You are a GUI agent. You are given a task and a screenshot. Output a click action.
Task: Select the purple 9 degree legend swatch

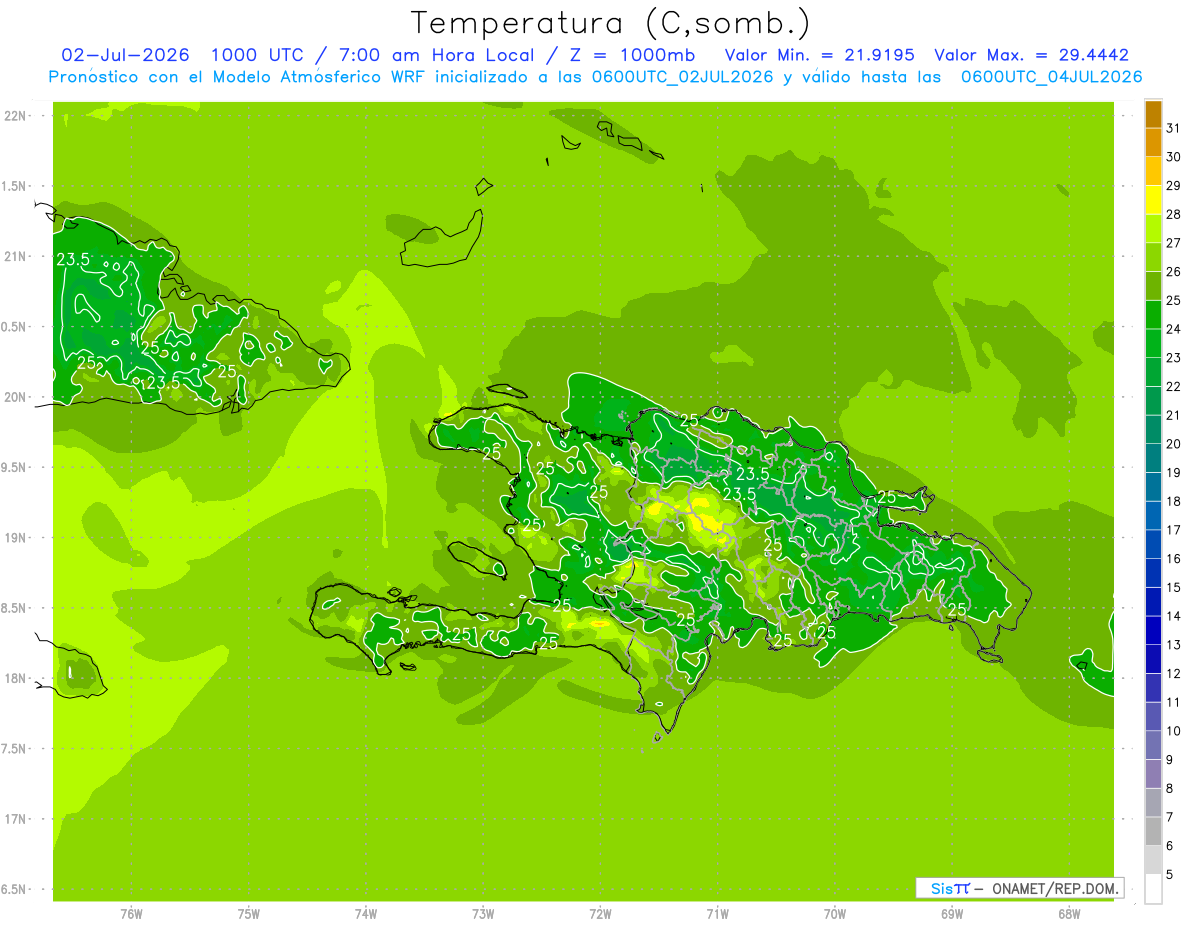click(x=1153, y=774)
